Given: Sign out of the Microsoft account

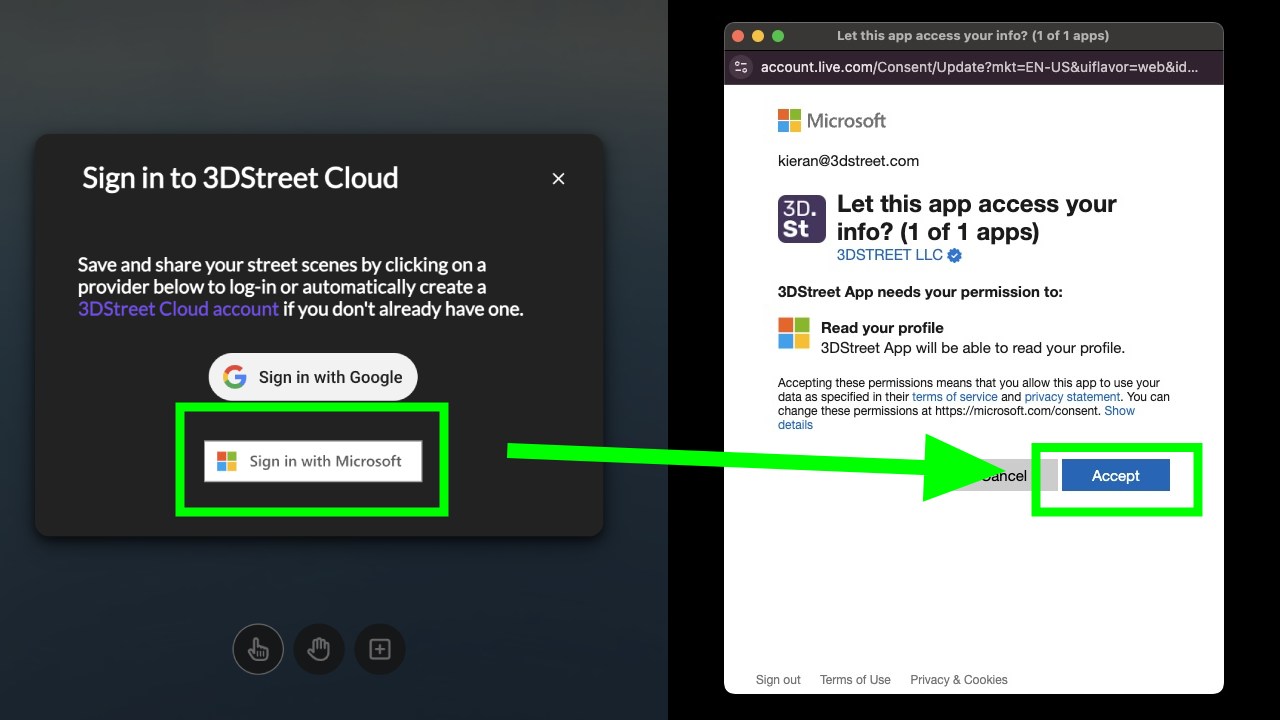Looking at the screenshot, I should click(778, 679).
